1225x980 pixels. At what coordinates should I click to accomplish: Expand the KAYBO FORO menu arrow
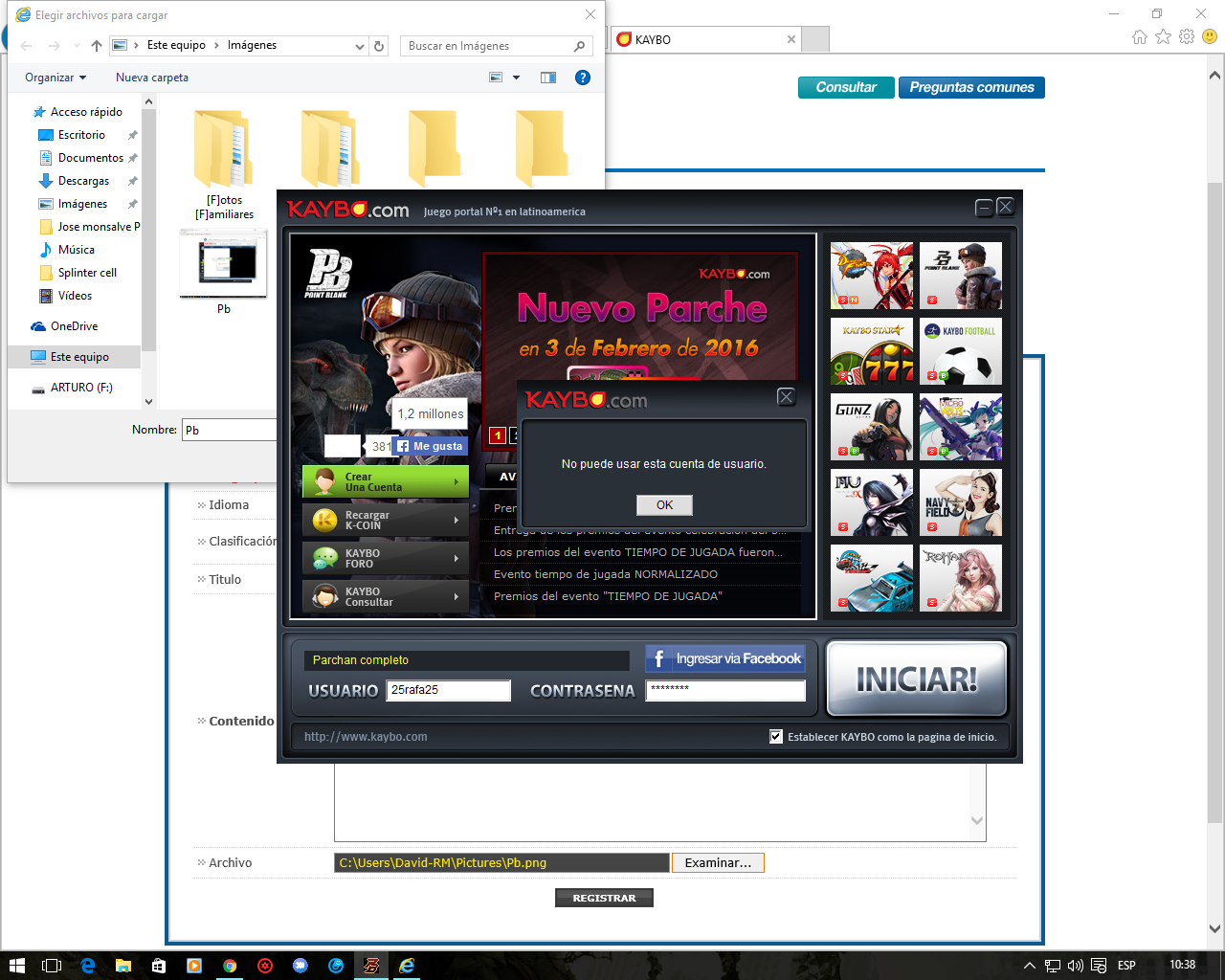coord(457,558)
